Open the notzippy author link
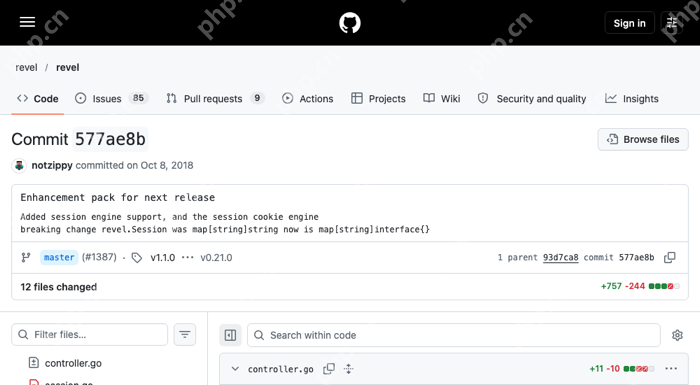 (x=52, y=165)
